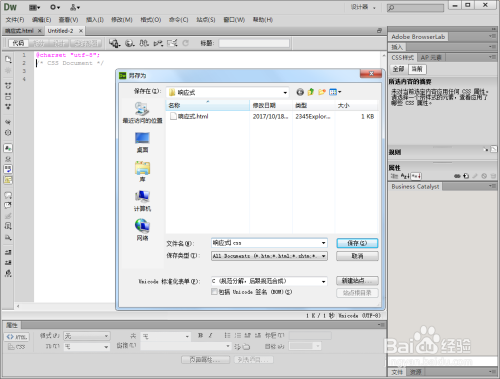This screenshot has width=500, height=379.
Task: Sort files by 名称 column header
Action: click(208, 105)
